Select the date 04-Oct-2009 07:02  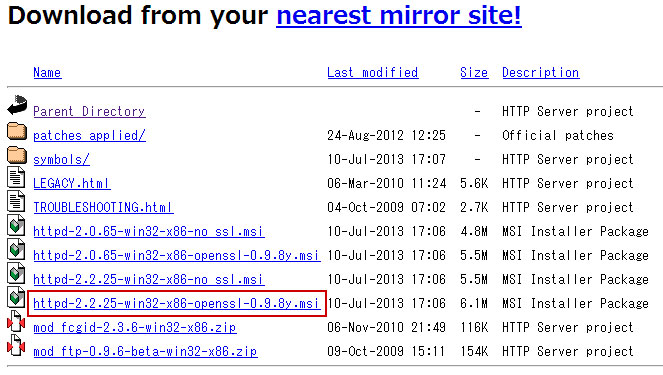[x=386, y=208]
